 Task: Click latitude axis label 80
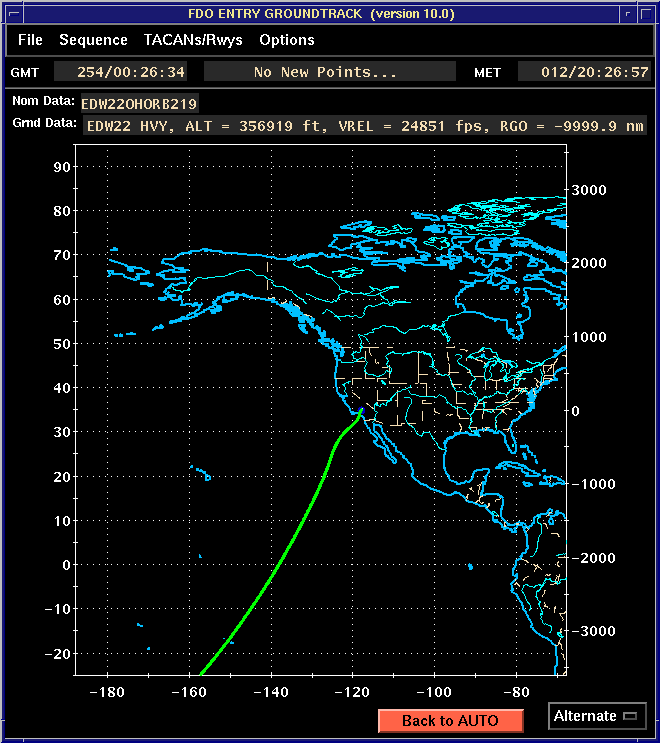click(x=62, y=211)
